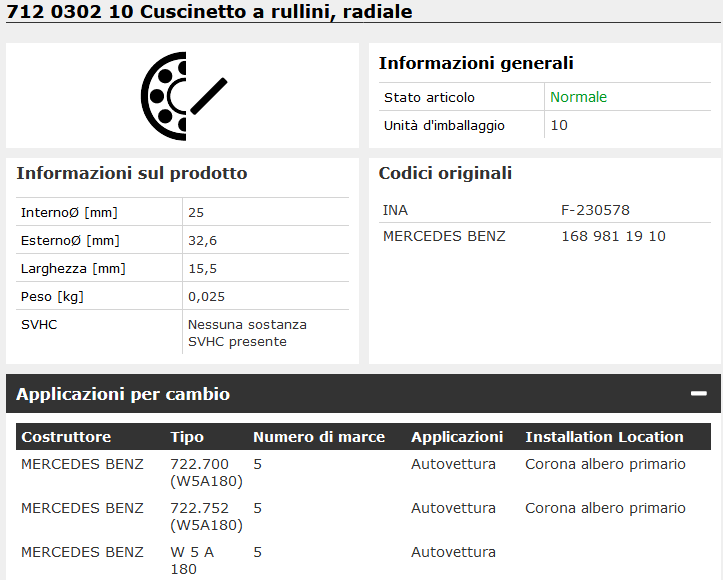Image resolution: width=723 pixels, height=580 pixels.
Task: Click the Mercedes code 168 981 19 10
Action: 613,236
